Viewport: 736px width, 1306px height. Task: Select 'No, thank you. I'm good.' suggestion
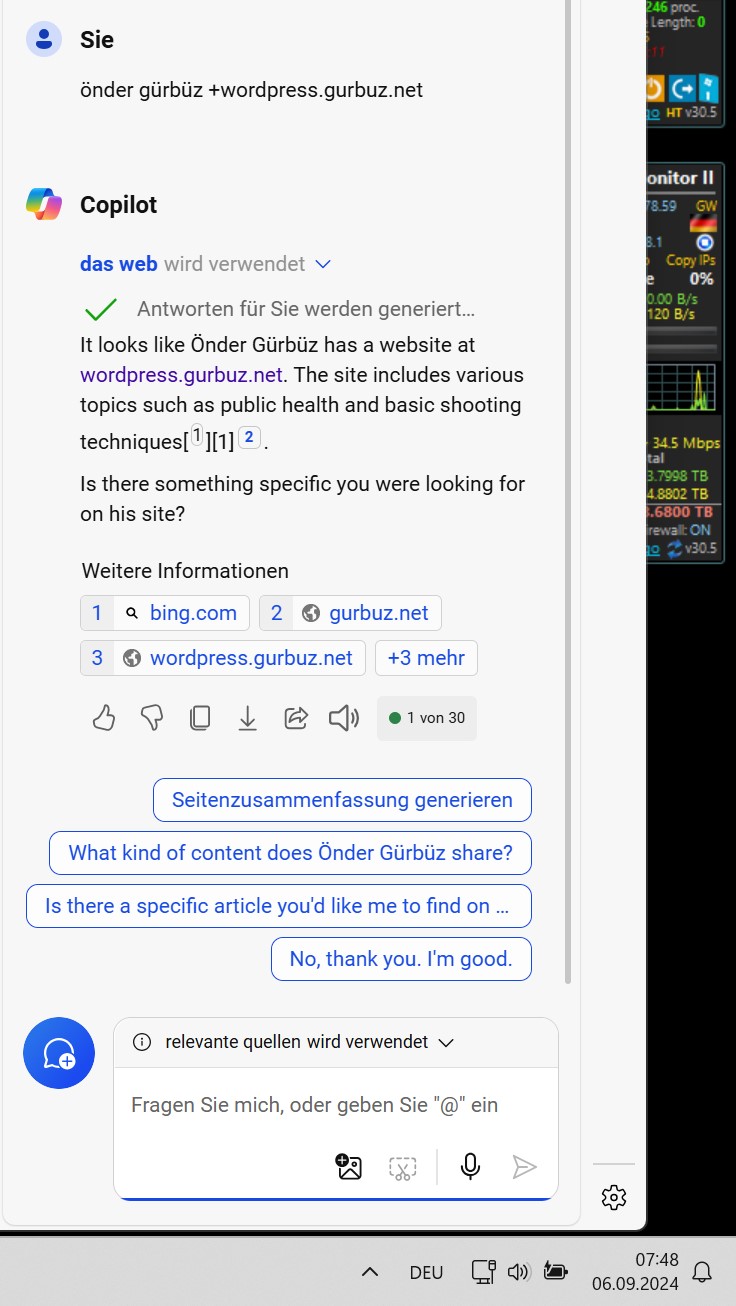401,959
